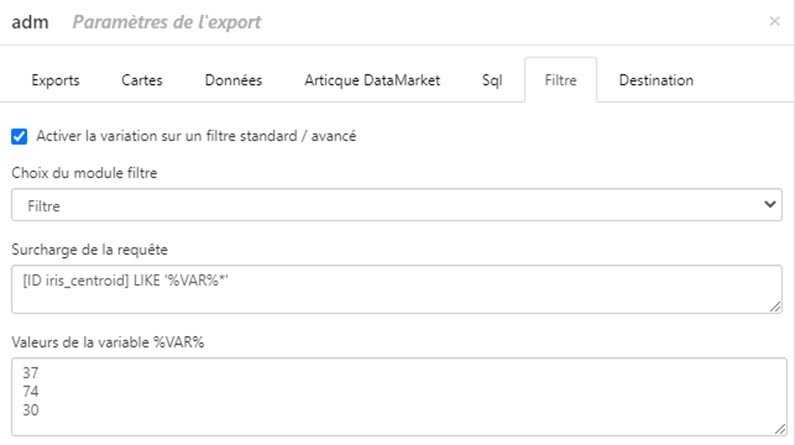795x445 pixels.
Task: Click the dropdown chevron arrow
Action: (770, 204)
